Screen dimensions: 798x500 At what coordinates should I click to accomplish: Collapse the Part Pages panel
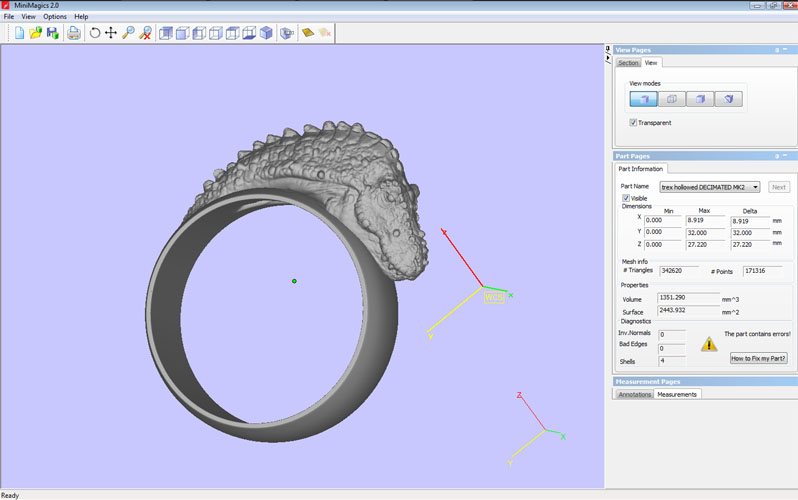click(x=785, y=156)
